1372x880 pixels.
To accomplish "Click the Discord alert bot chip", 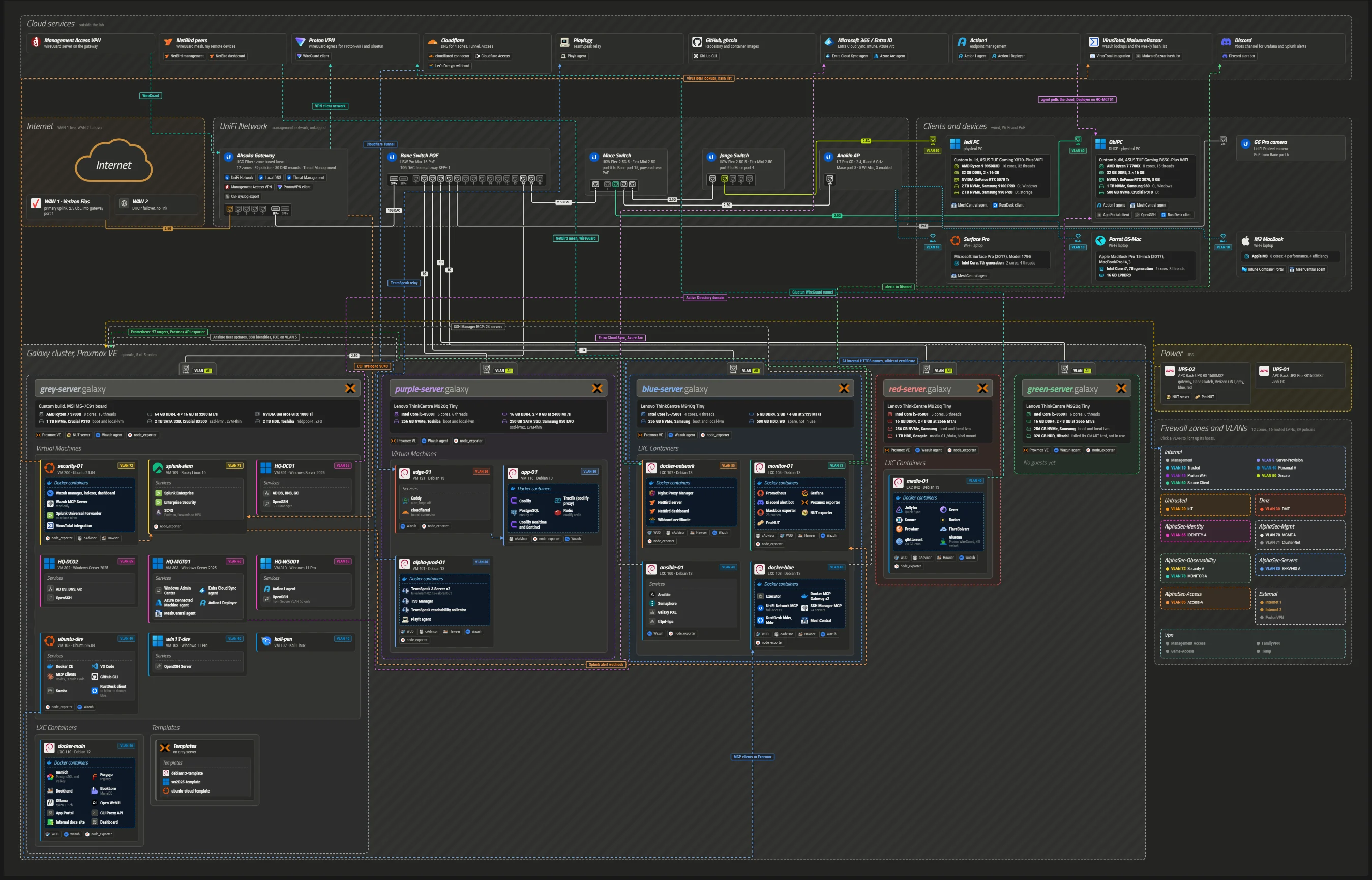I will 1238,56.
